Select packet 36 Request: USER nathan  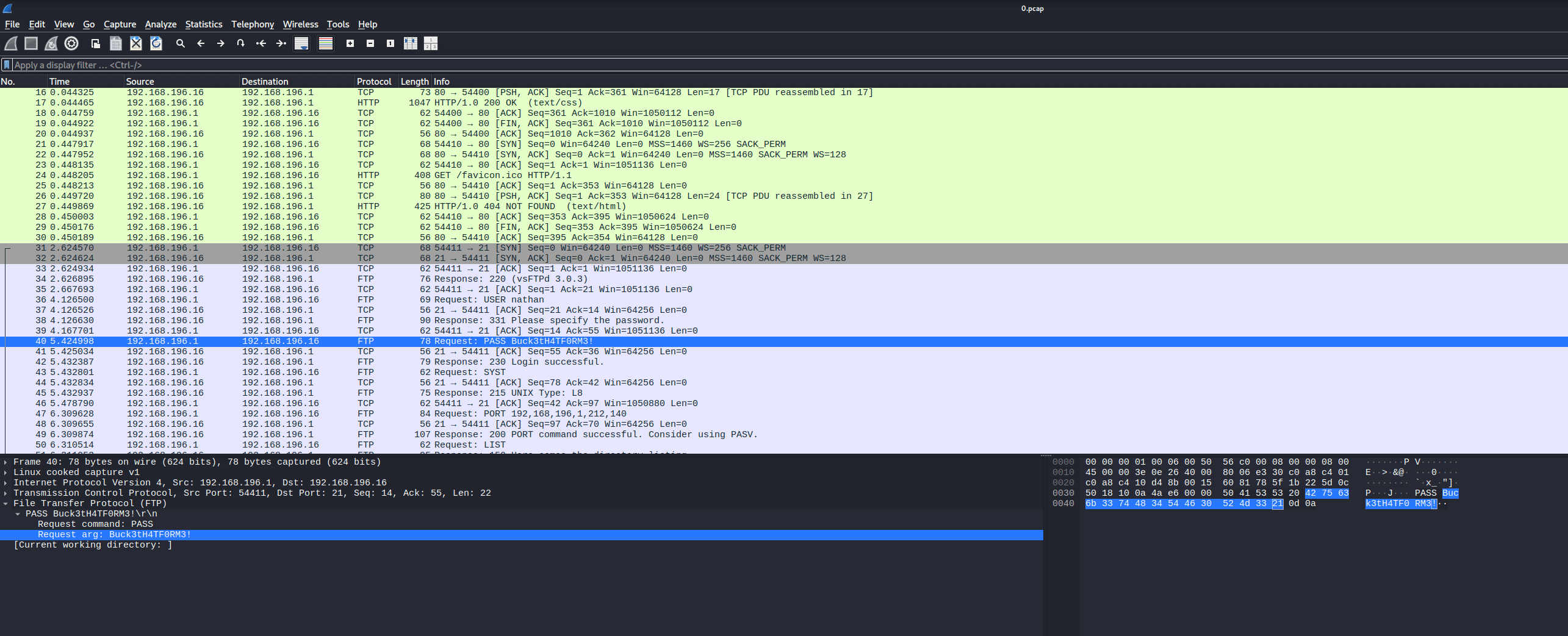pos(784,300)
